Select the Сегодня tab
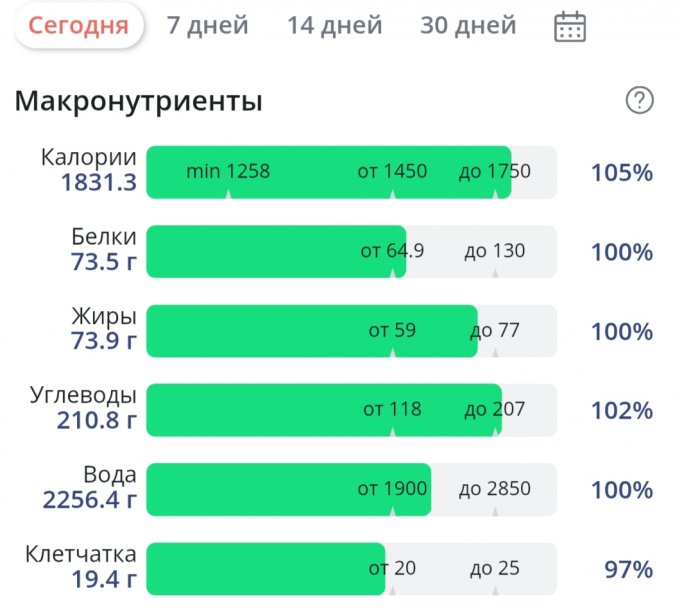The height and width of the screenshot is (613, 680). pyautogui.click(x=78, y=25)
